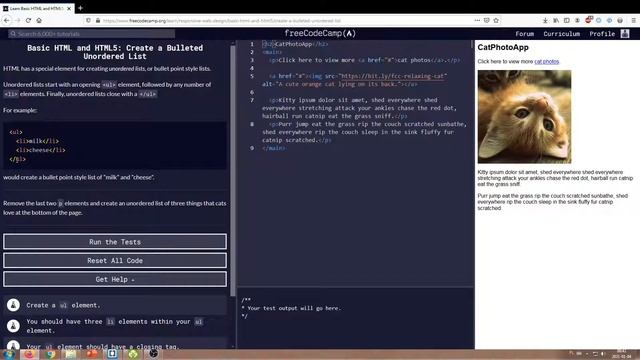Click the cat photos link in preview
This screenshot has height=360, width=640.
[x=547, y=62]
